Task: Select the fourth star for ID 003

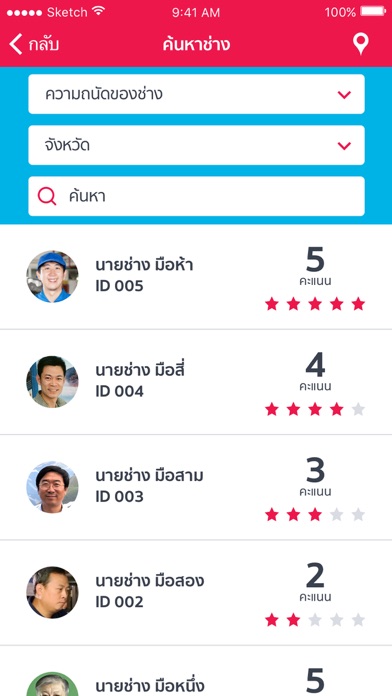Action: coord(337,514)
